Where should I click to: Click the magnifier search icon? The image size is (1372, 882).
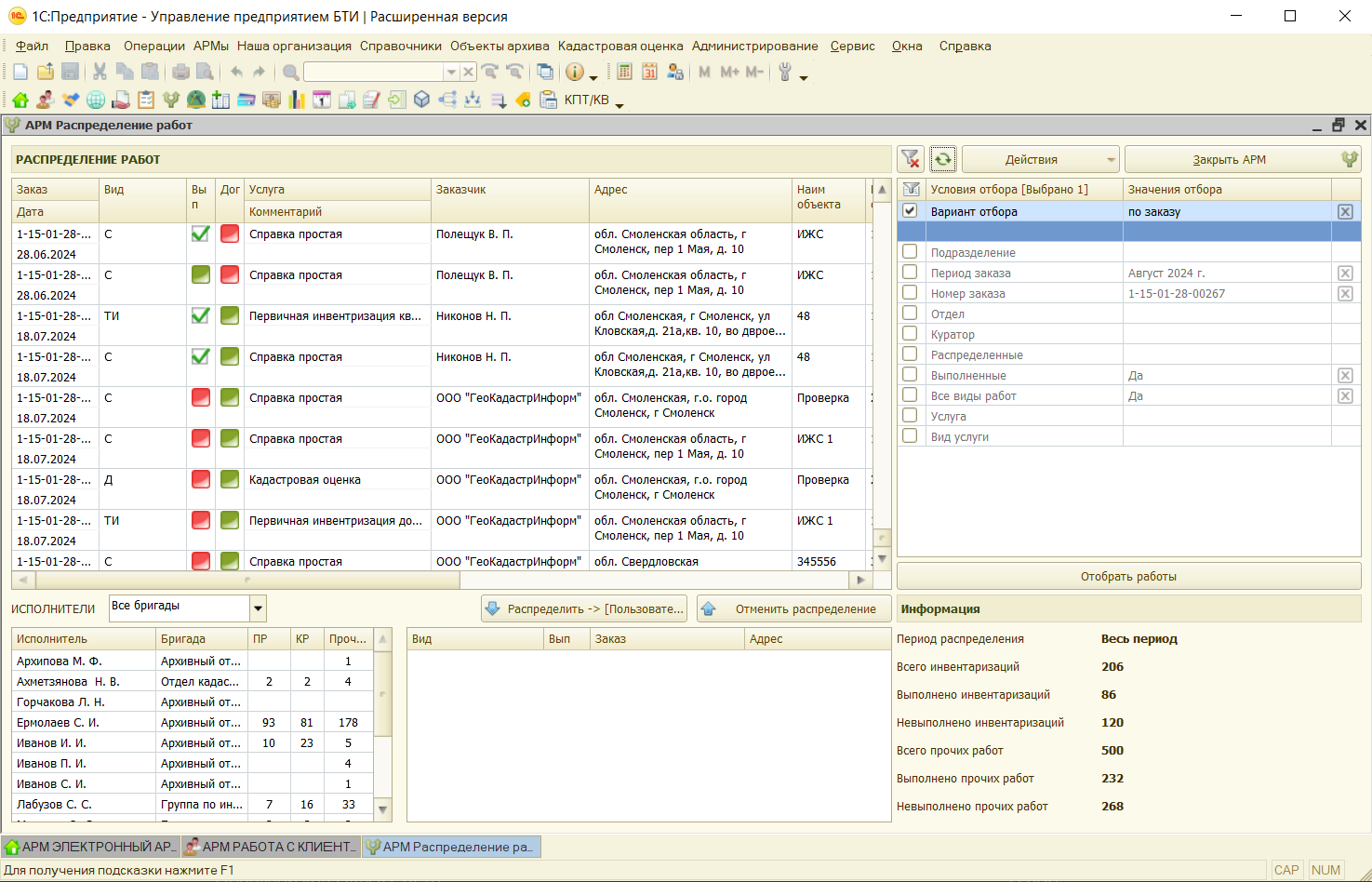click(291, 72)
